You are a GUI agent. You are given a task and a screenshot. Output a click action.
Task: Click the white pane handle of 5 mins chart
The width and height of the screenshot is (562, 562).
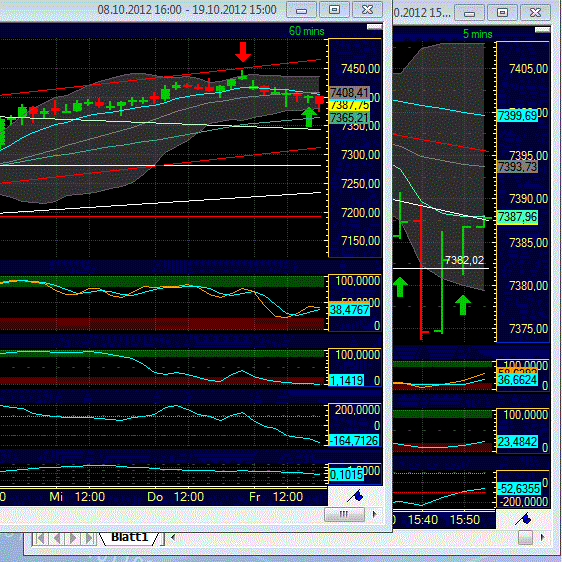[x=542, y=30]
